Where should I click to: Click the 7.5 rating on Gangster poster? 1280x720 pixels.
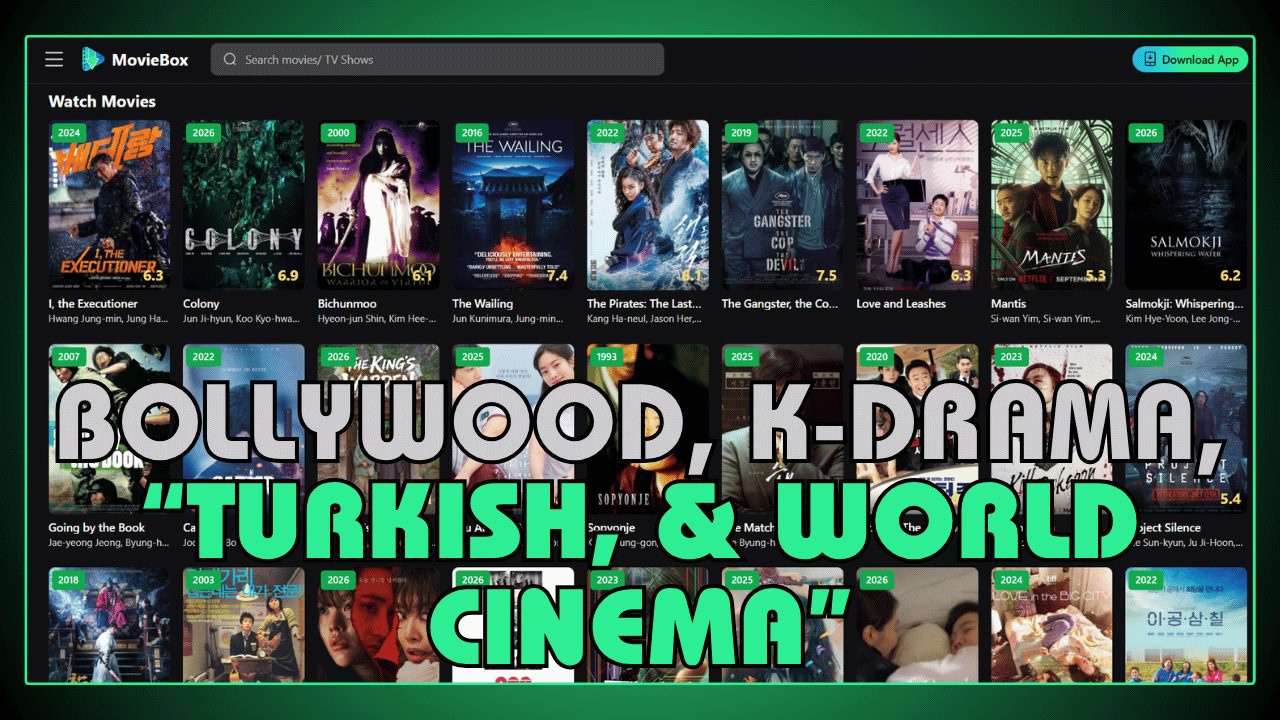tap(826, 275)
